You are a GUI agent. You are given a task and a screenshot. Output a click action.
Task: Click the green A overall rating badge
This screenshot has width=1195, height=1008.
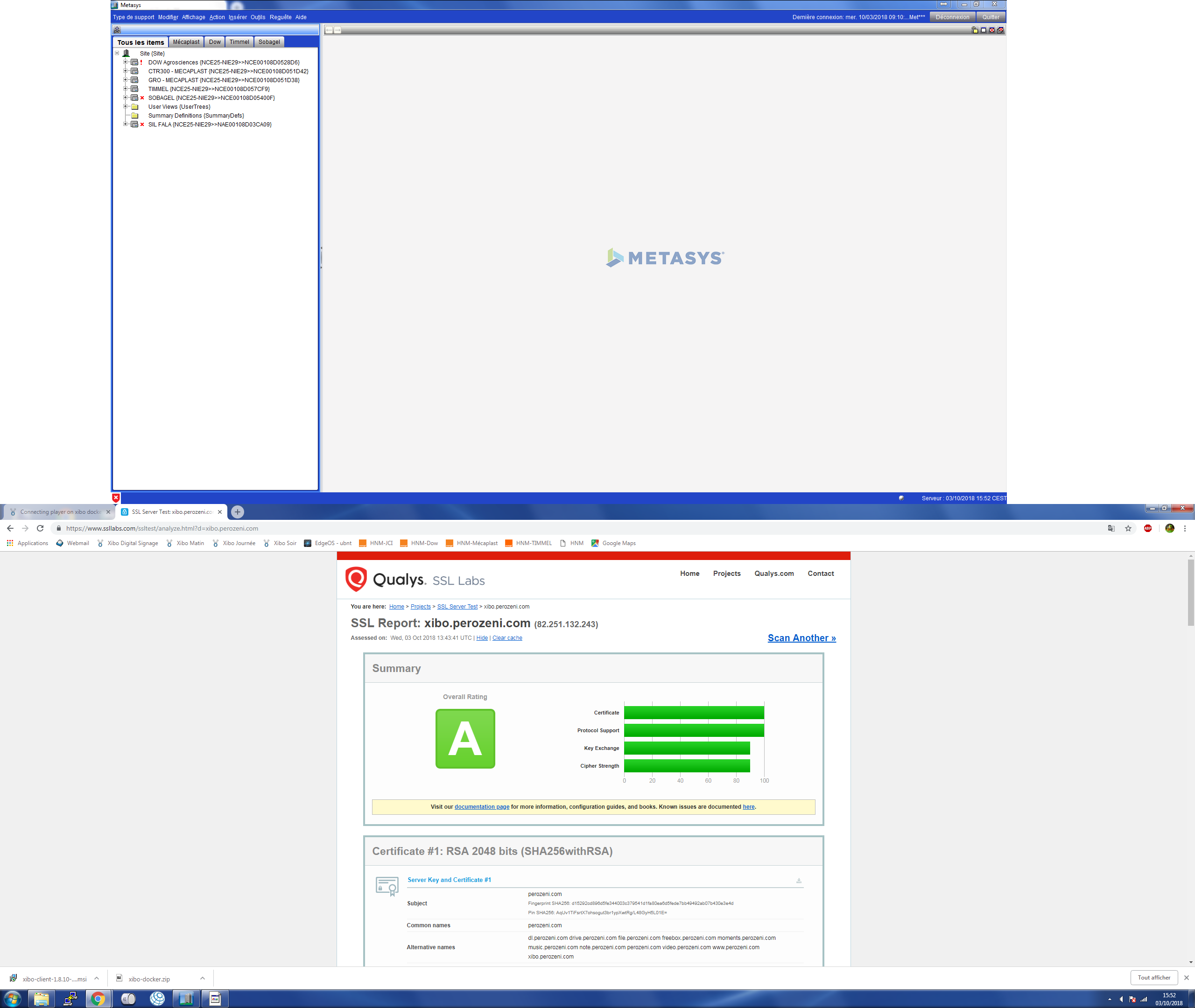click(x=465, y=738)
